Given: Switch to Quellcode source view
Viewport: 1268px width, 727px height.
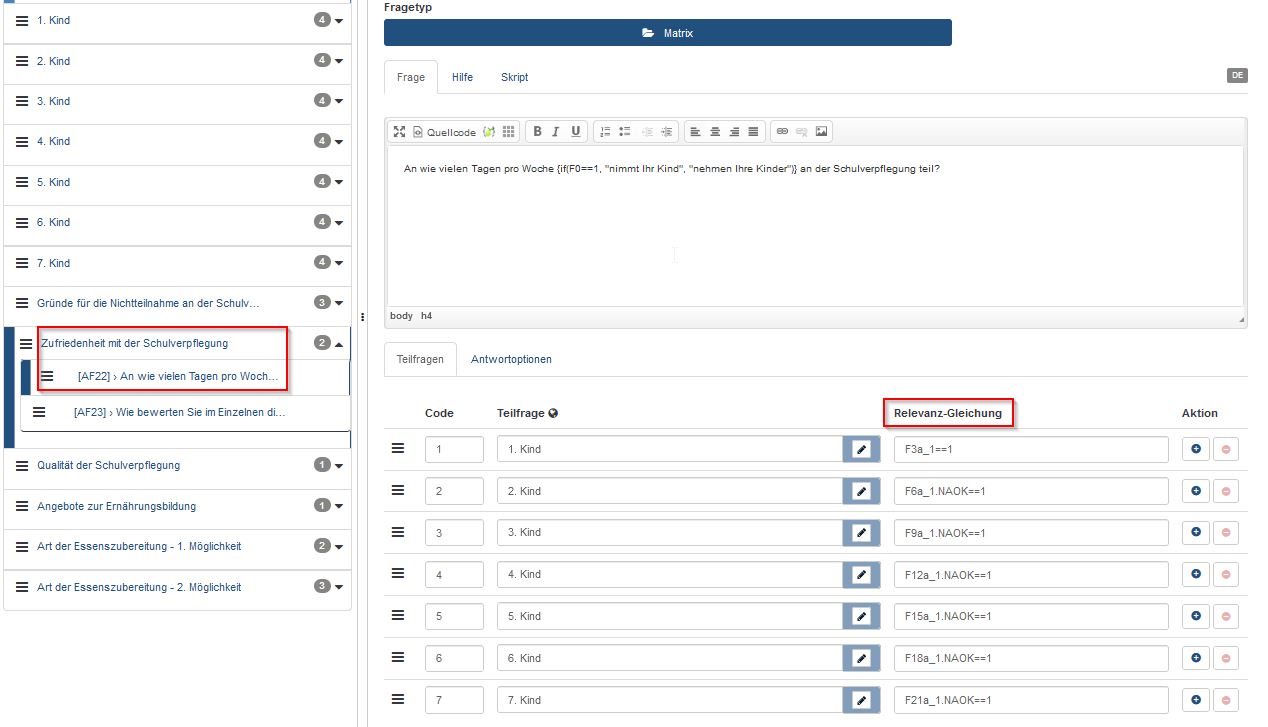Looking at the screenshot, I should tap(445, 131).
